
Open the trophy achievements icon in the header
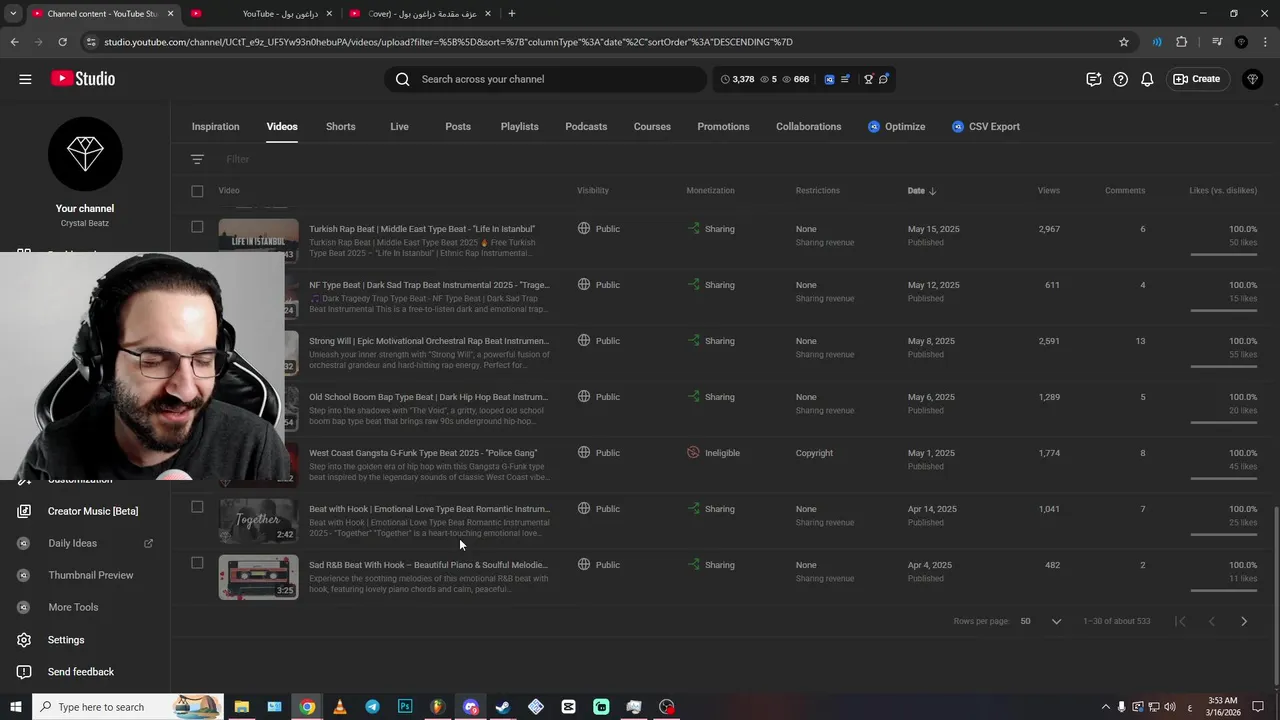[868, 79]
